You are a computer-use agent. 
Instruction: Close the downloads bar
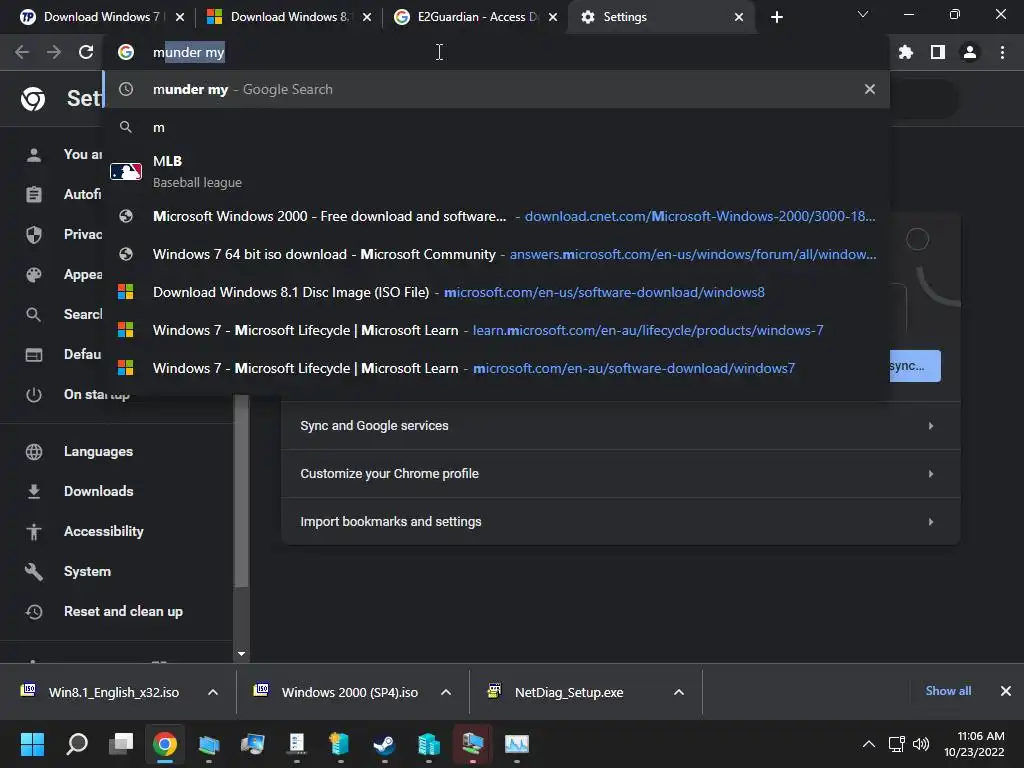1006,691
